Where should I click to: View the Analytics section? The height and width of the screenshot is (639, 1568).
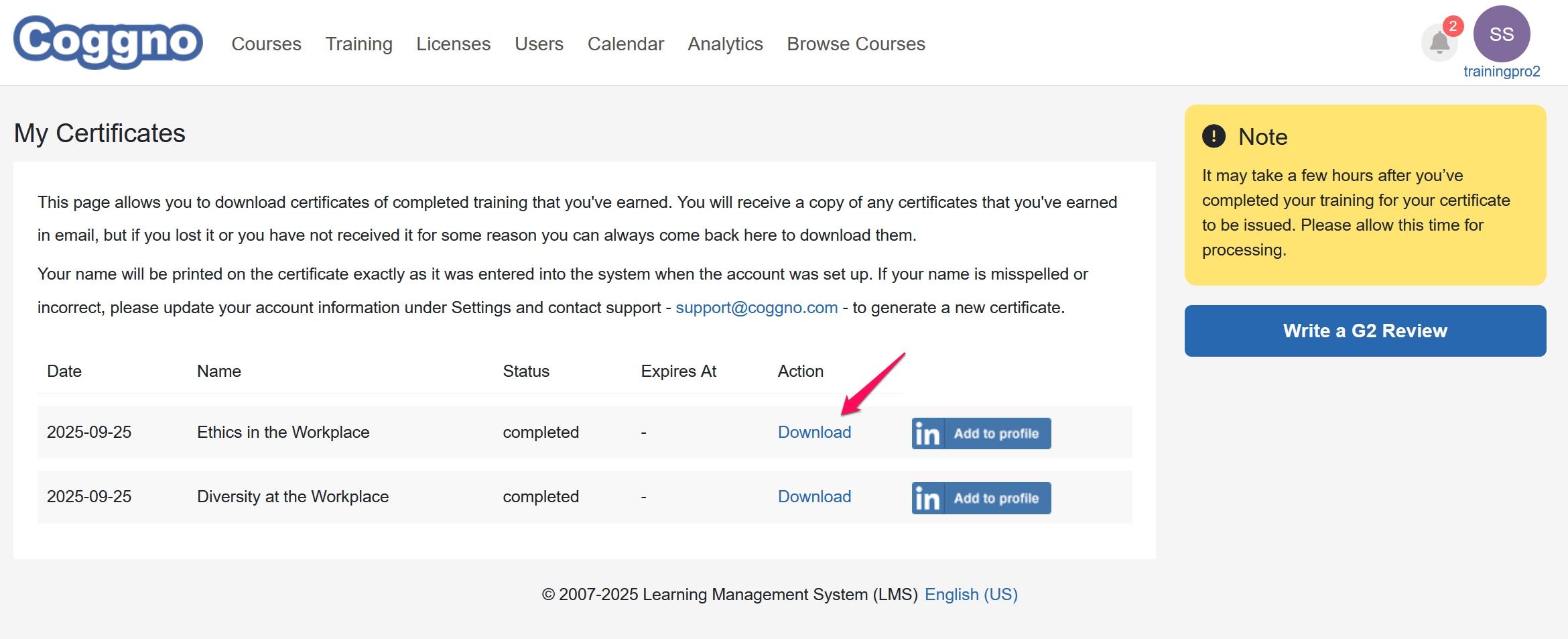pos(725,44)
